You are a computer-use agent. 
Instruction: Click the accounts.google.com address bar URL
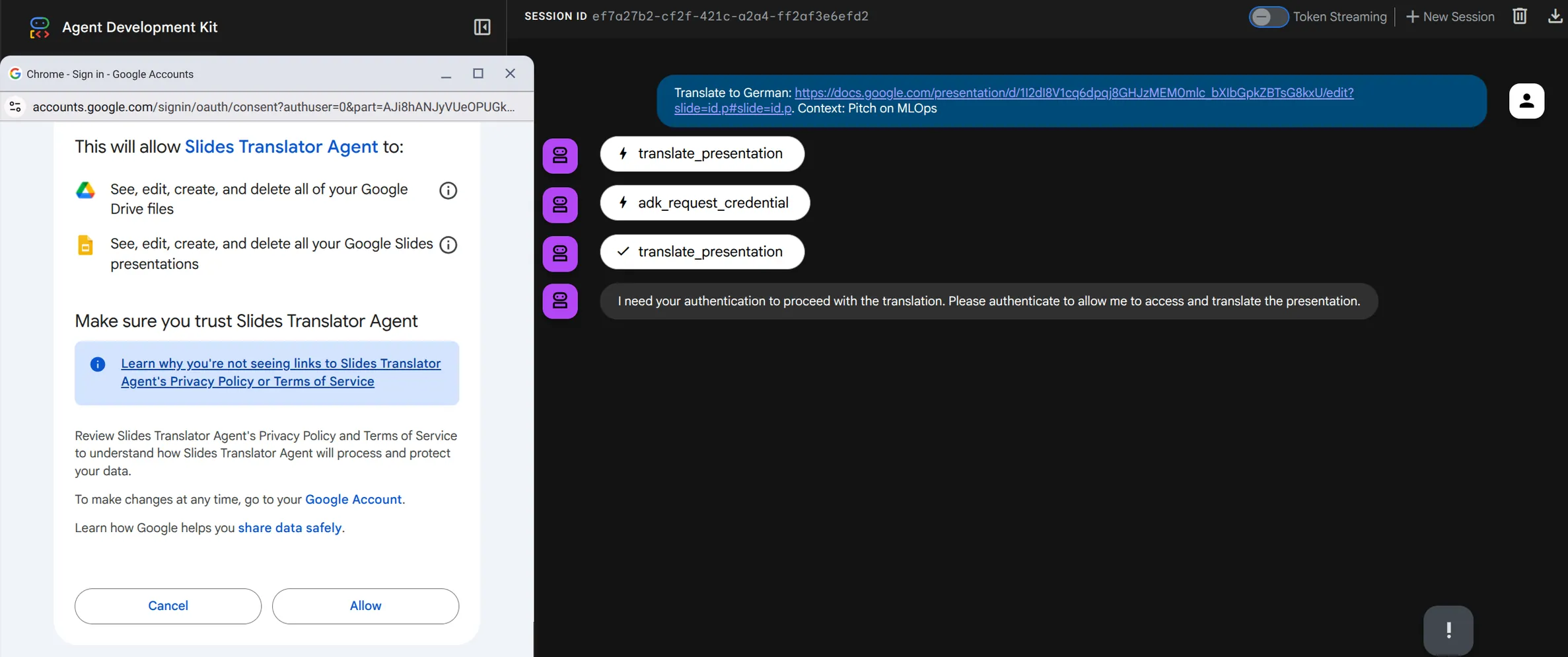273,106
